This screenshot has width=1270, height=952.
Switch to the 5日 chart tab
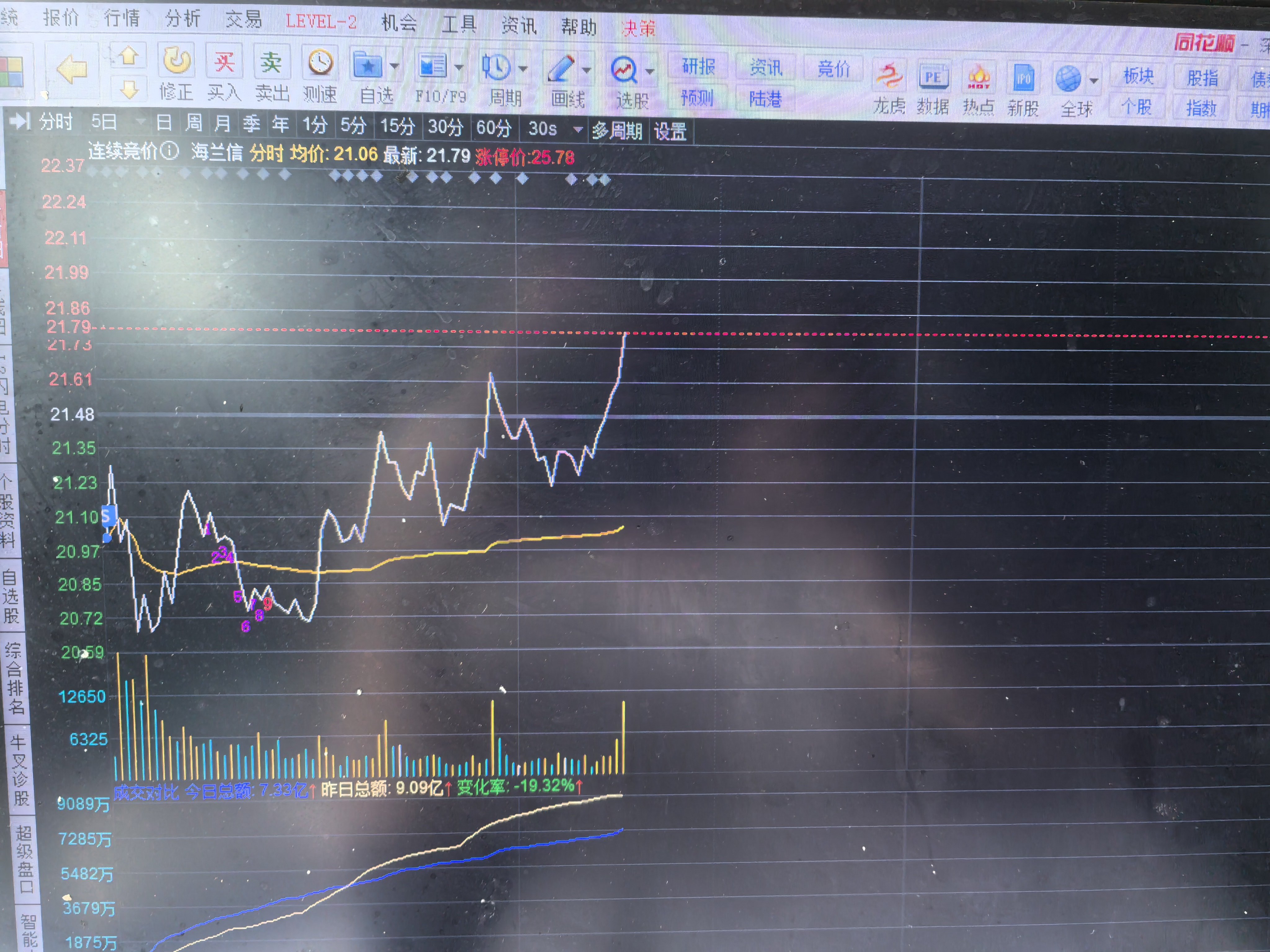pos(104,122)
